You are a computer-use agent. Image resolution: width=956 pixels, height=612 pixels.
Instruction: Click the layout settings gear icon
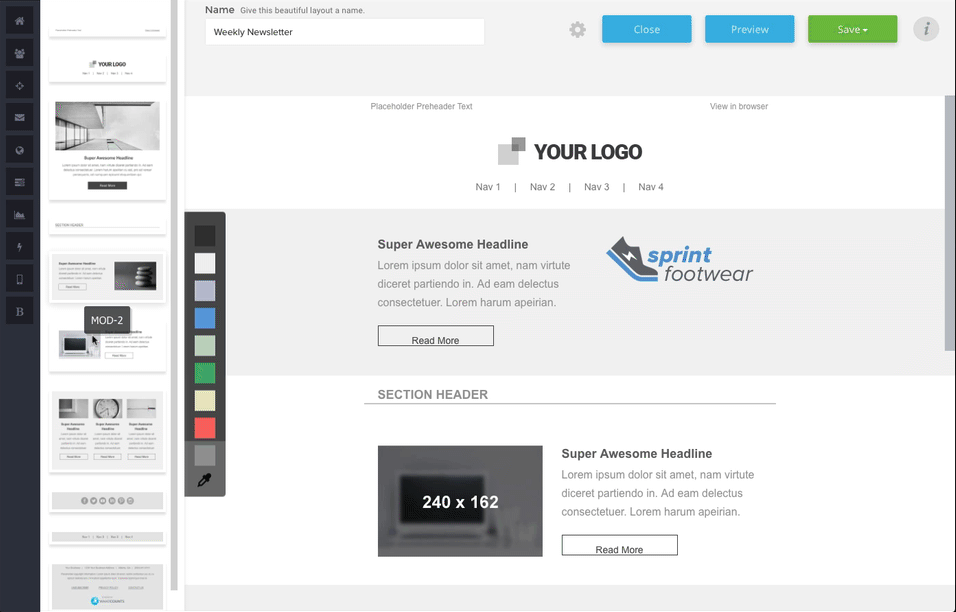tap(577, 30)
